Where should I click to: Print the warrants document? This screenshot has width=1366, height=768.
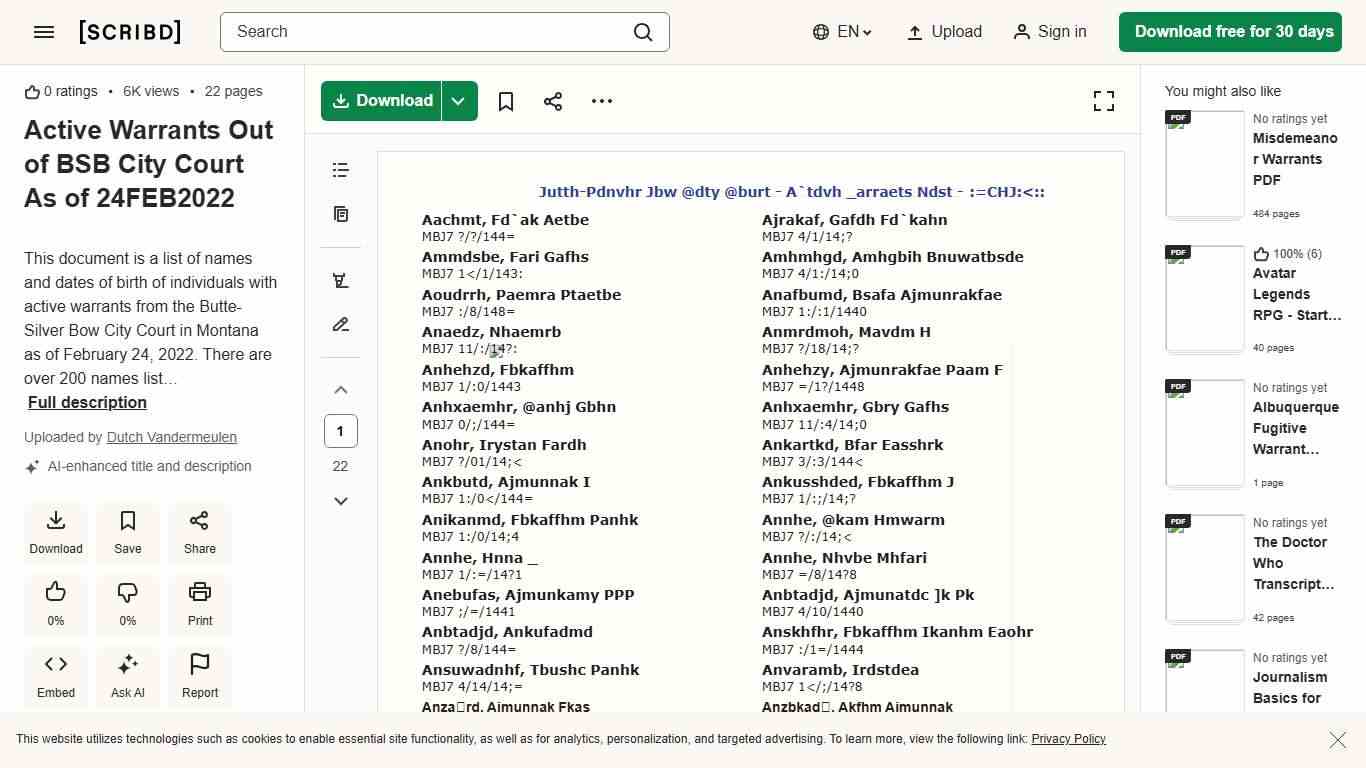coord(199,604)
